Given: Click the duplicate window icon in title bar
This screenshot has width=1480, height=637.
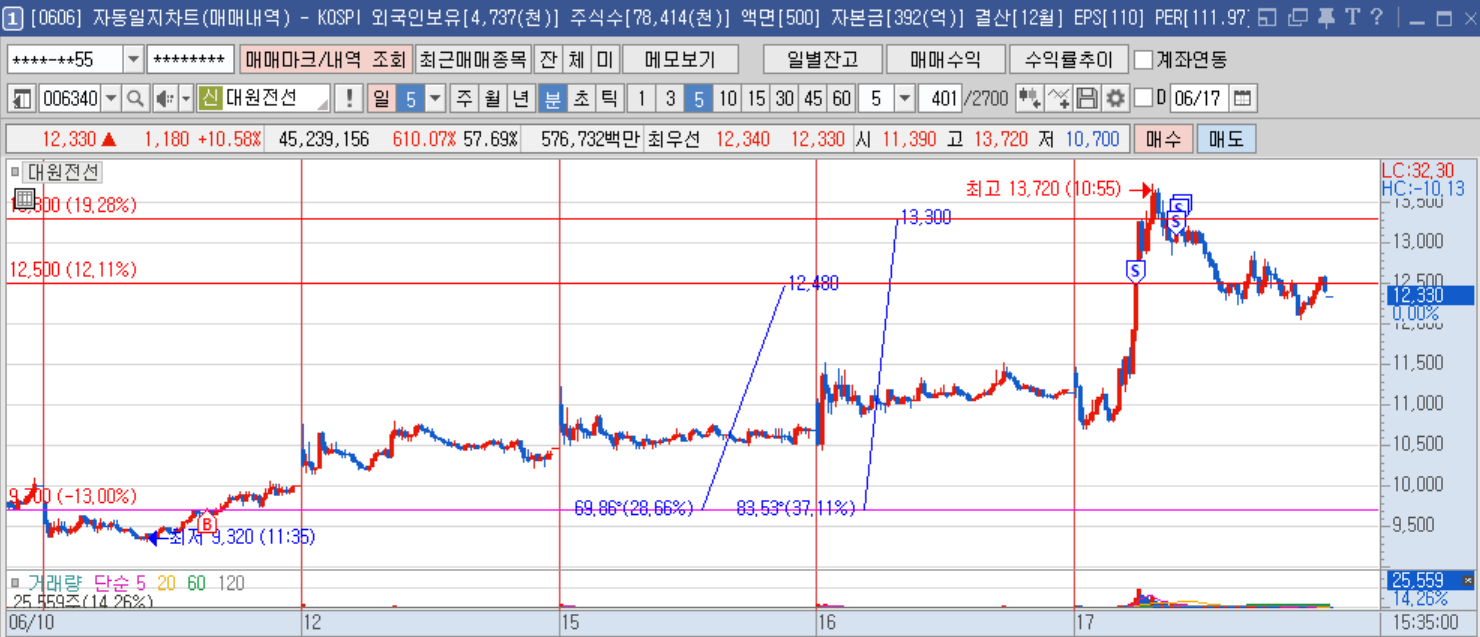Looking at the screenshot, I should tap(1297, 16).
